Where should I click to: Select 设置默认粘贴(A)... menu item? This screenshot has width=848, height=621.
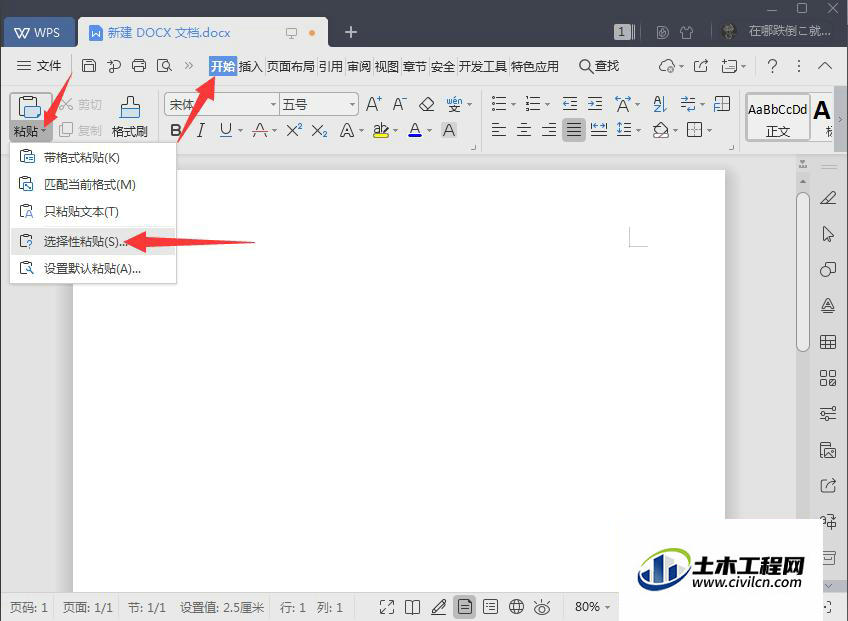point(93,268)
